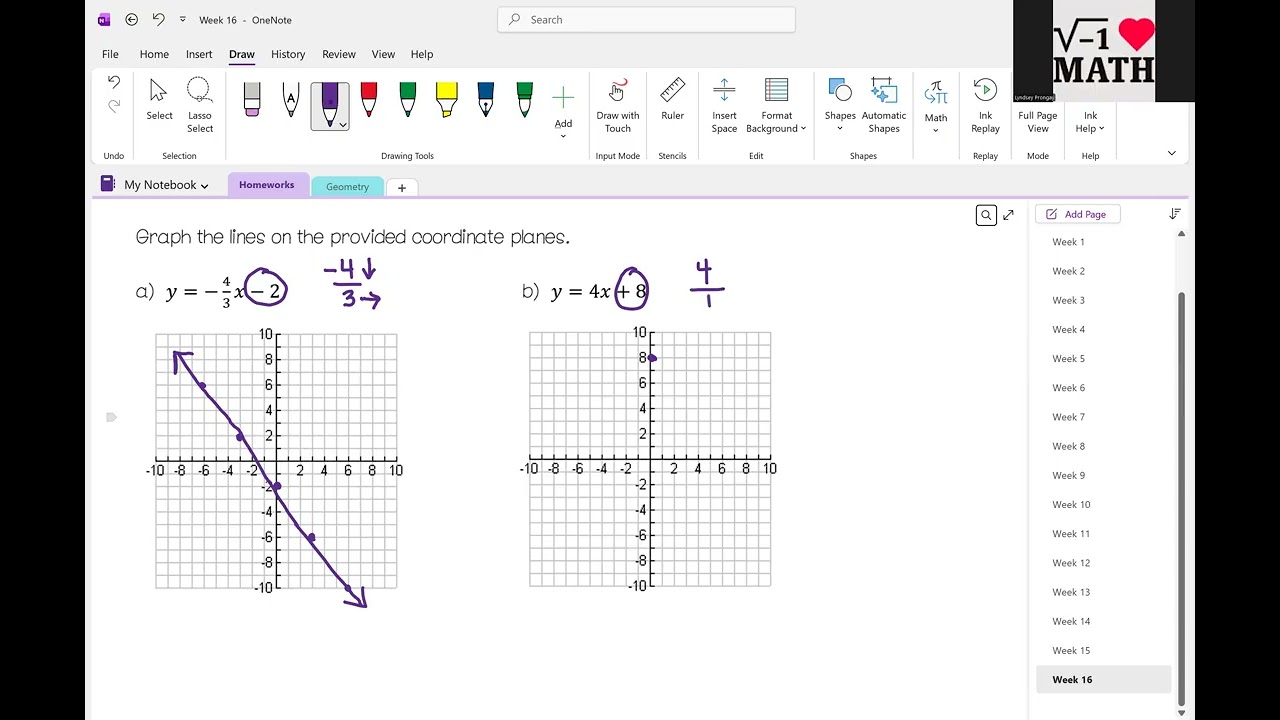Open the View tab
This screenshot has width=1280, height=720.
pyautogui.click(x=383, y=54)
